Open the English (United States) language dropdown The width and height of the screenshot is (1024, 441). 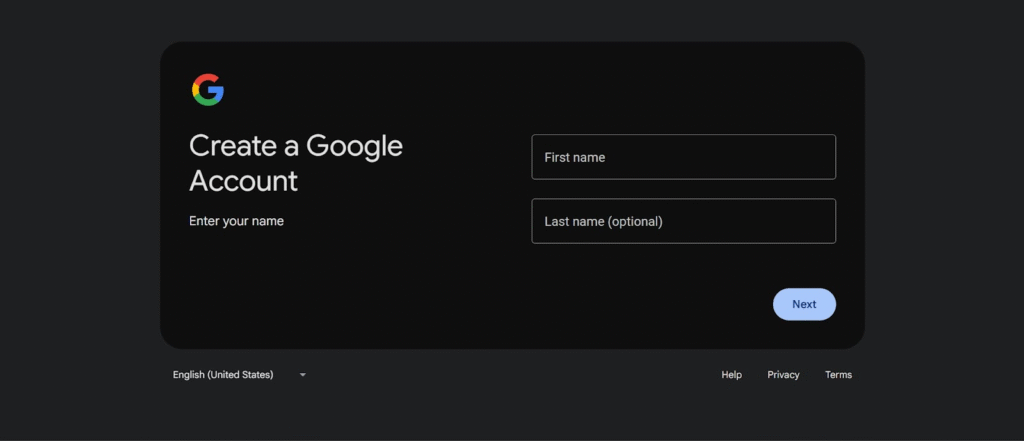pos(239,374)
